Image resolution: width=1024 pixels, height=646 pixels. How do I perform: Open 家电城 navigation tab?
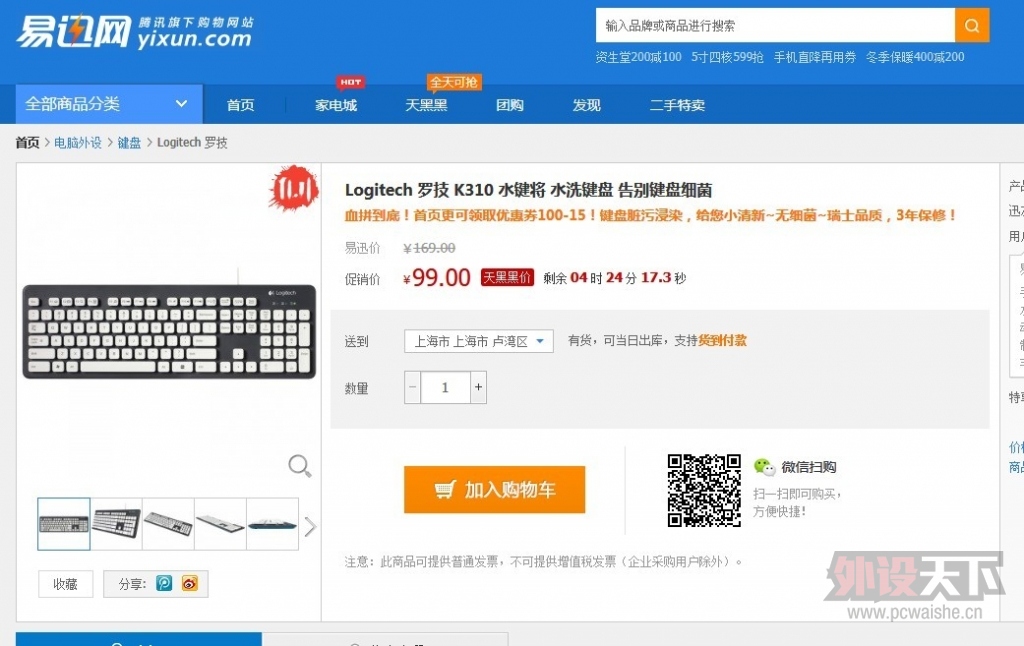pyautogui.click(x=336, y=105)
